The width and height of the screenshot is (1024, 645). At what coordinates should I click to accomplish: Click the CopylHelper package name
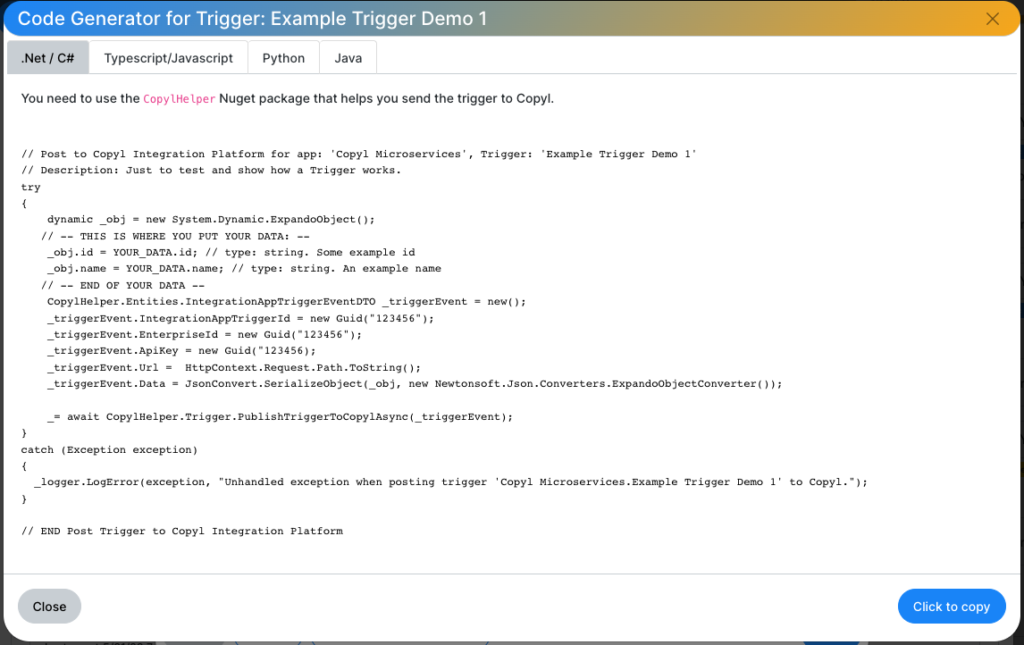coord(179,99)
